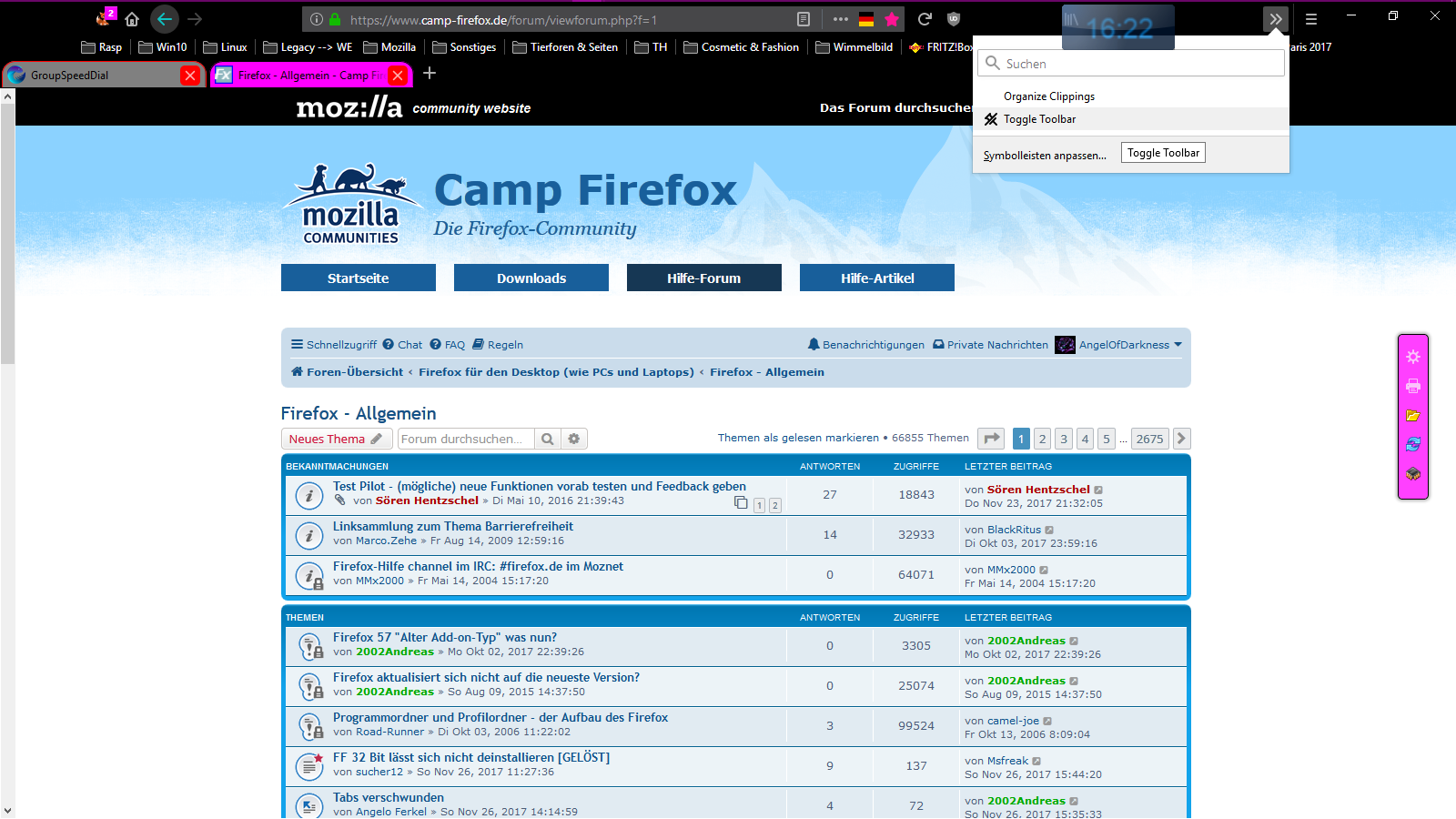Open the uBlock shield icon
Screen dimensions: 1456x819
coord(954,19)
